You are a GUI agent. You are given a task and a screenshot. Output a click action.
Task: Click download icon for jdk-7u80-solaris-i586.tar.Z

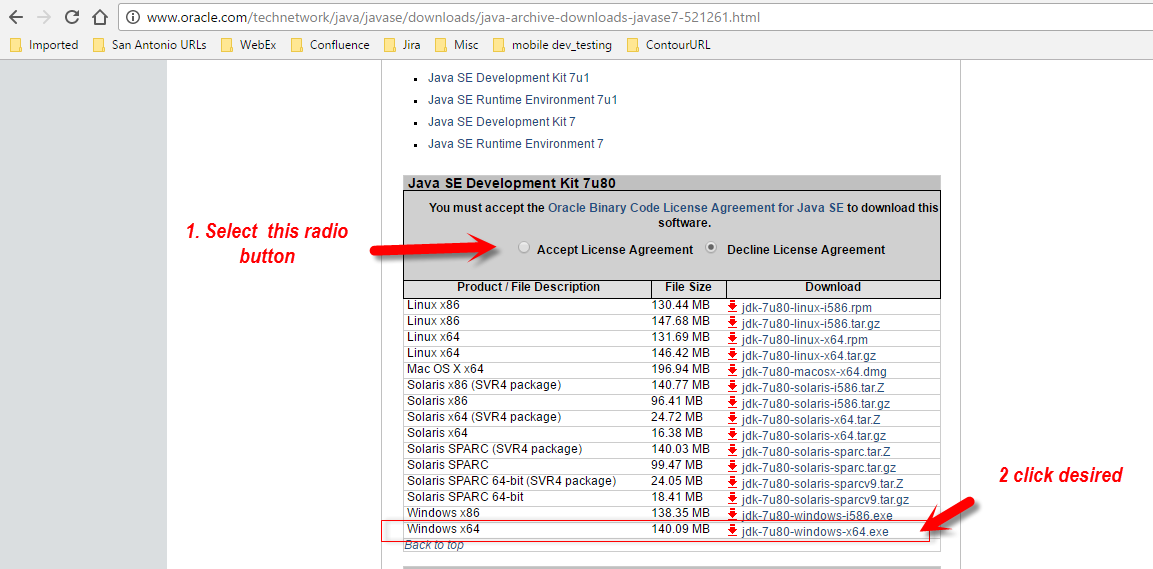click(732, 387)
